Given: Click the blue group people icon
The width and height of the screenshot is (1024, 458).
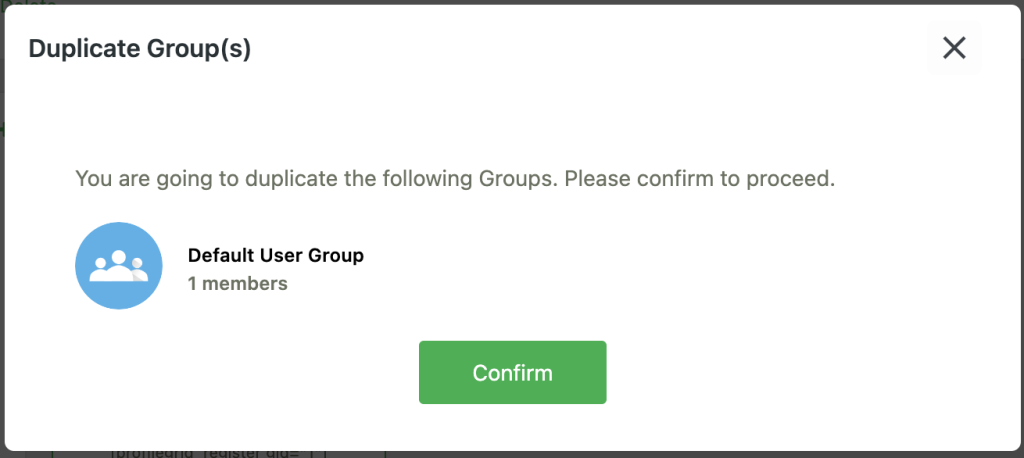Looking at the screenshot, I should coord(119,266).
